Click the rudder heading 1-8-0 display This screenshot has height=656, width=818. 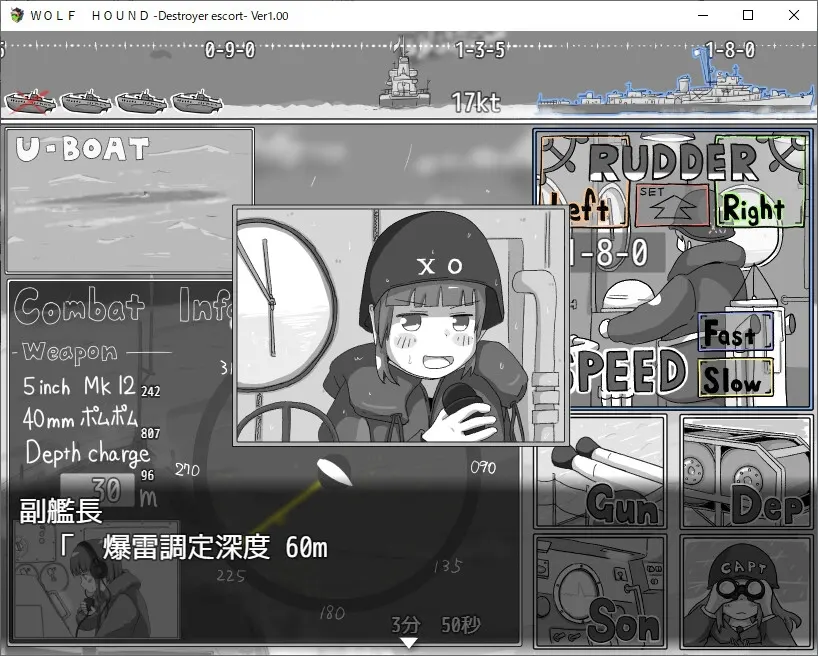(x=610, y=253)
